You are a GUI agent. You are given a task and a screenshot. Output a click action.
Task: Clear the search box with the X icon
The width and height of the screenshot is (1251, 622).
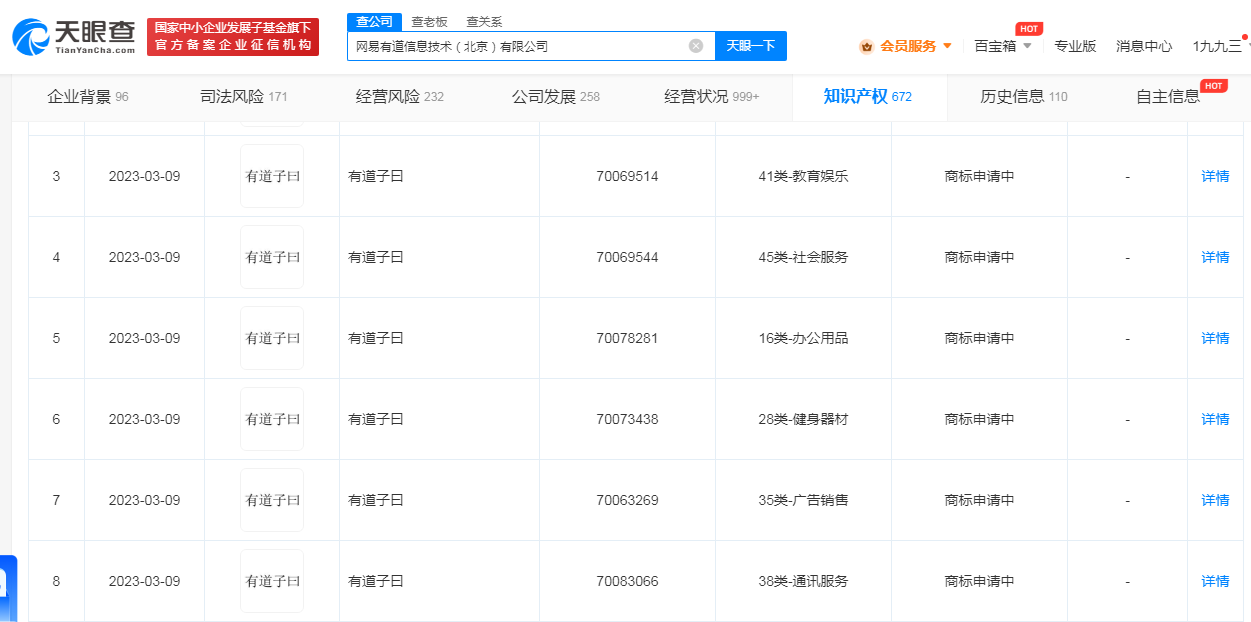pyautogui.click(x=696, y=46)
